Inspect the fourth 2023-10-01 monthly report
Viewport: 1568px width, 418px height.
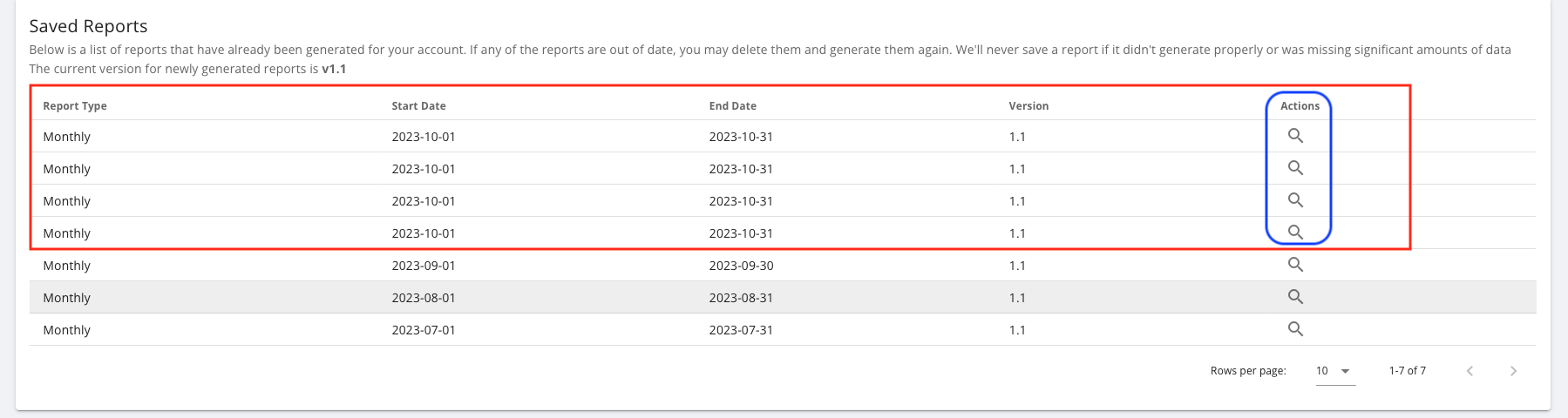coord(1295,233)
